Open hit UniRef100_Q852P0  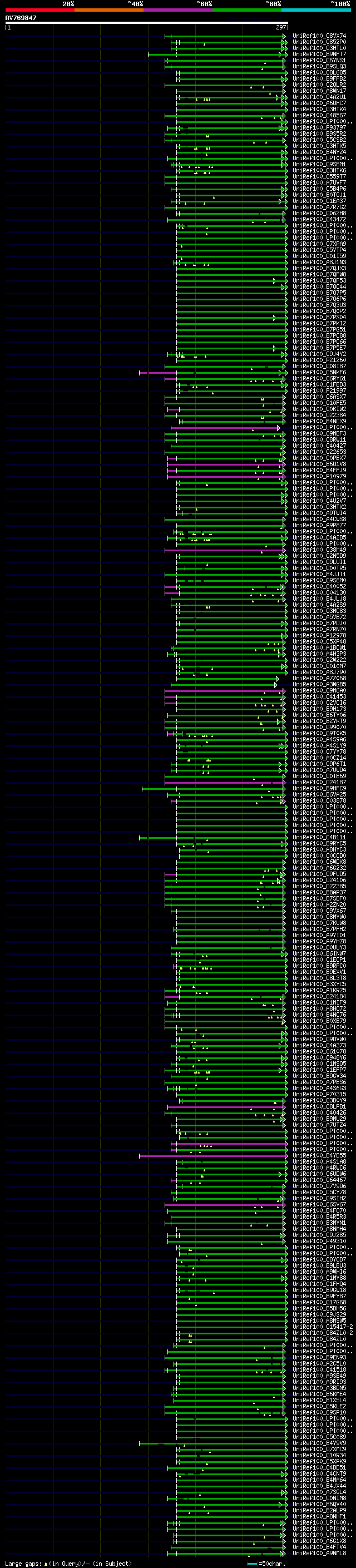pos(319,43)
